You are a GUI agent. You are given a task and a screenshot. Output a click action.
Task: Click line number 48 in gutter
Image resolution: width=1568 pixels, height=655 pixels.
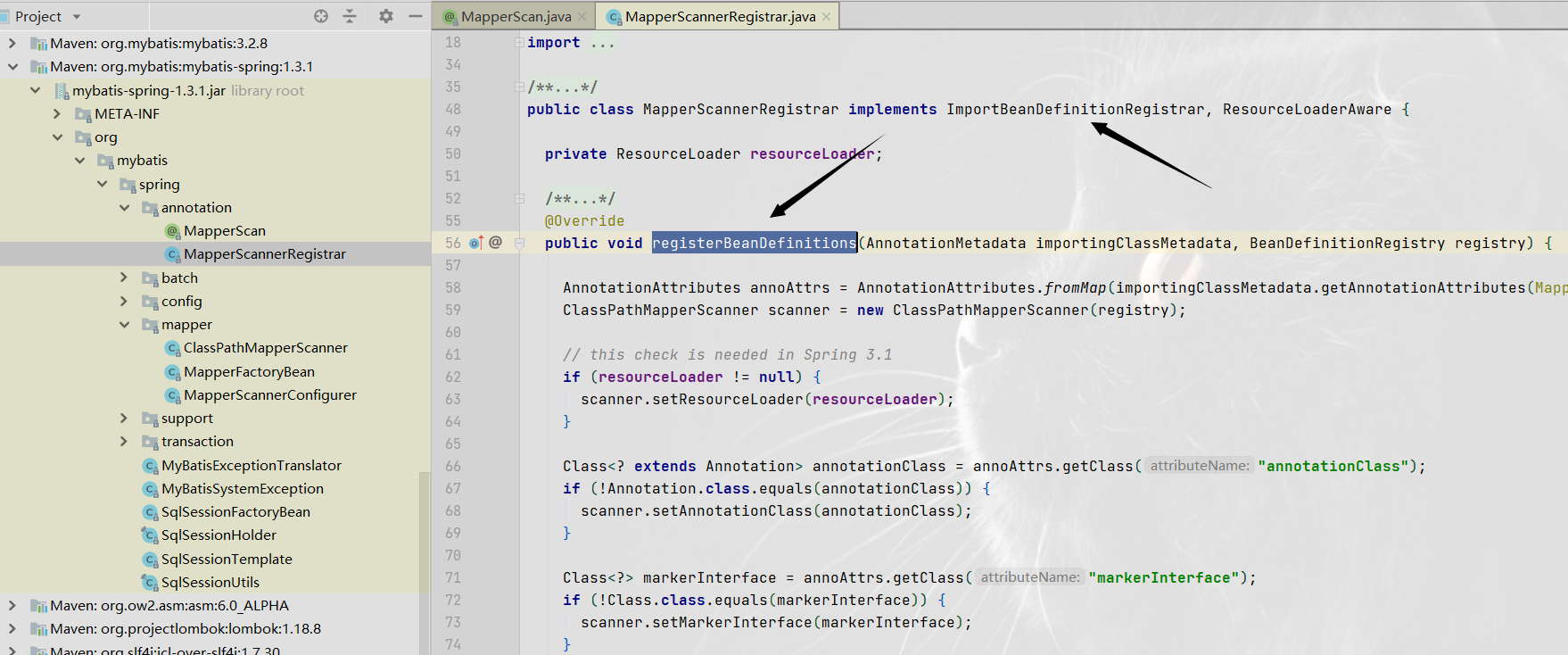[x=453, y=109]
